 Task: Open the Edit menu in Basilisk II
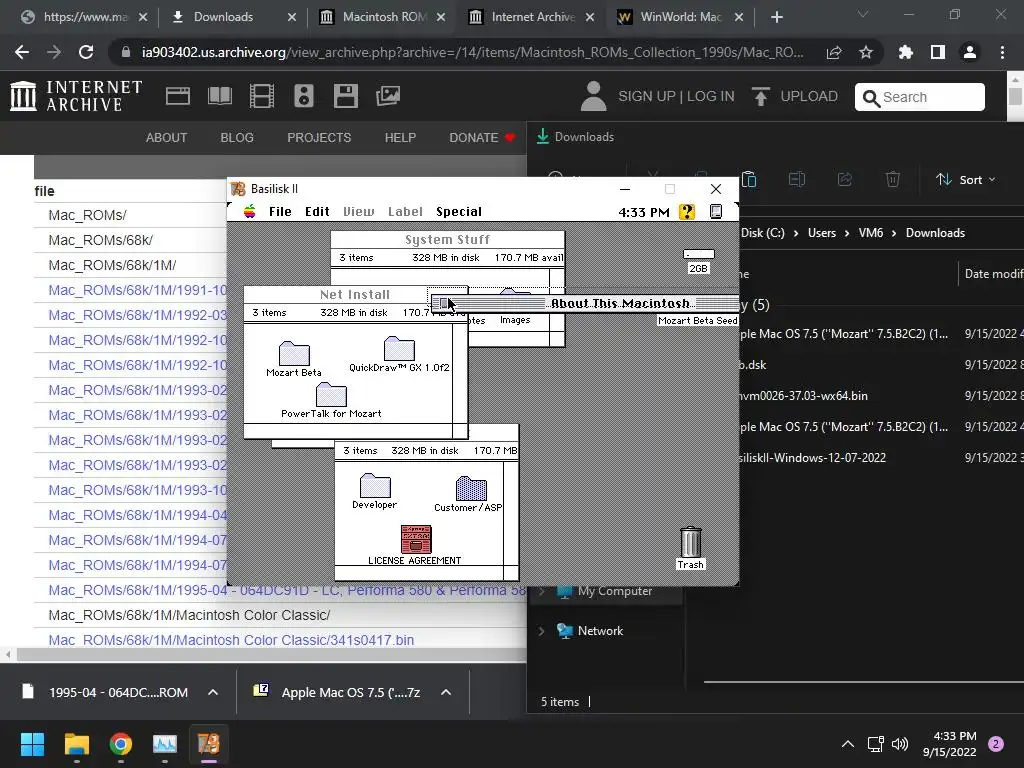(x=317, y=212)
